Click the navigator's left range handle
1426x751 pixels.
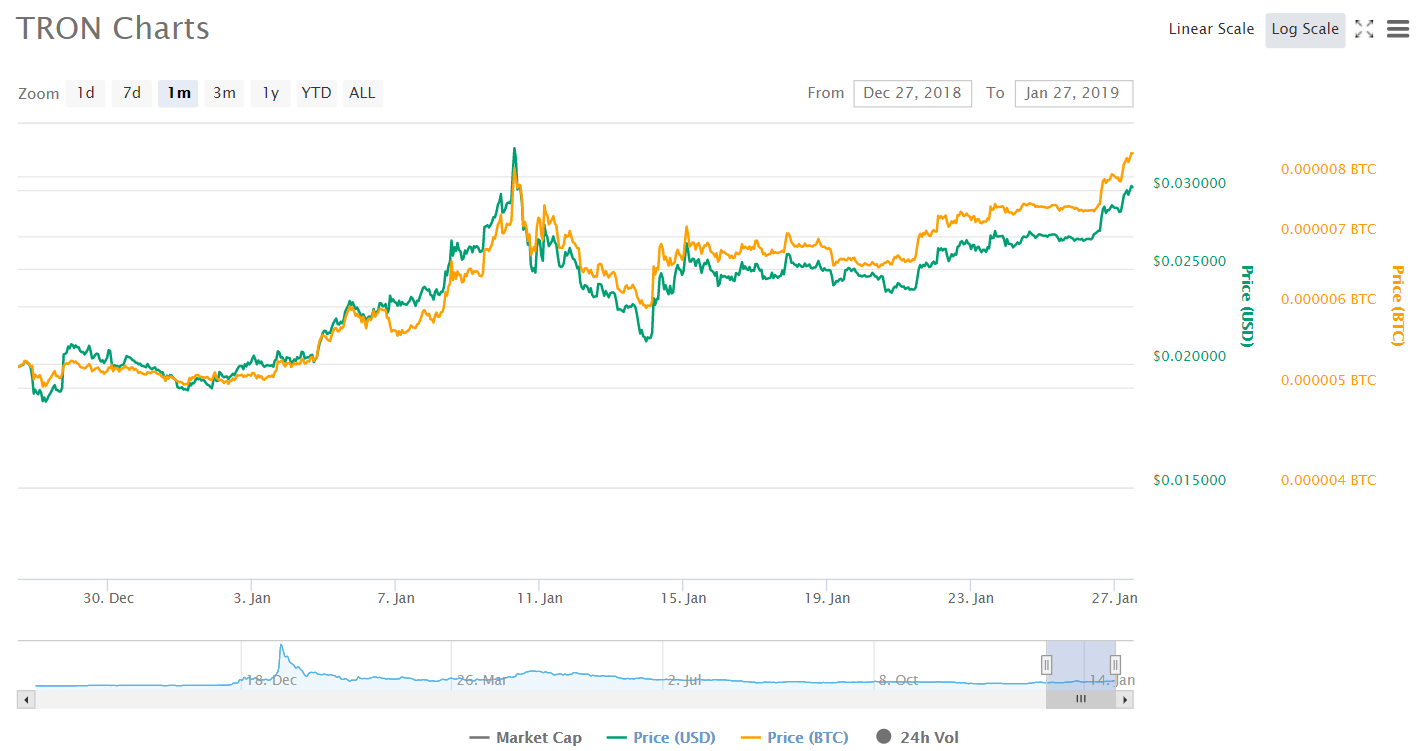(1047, 664)
